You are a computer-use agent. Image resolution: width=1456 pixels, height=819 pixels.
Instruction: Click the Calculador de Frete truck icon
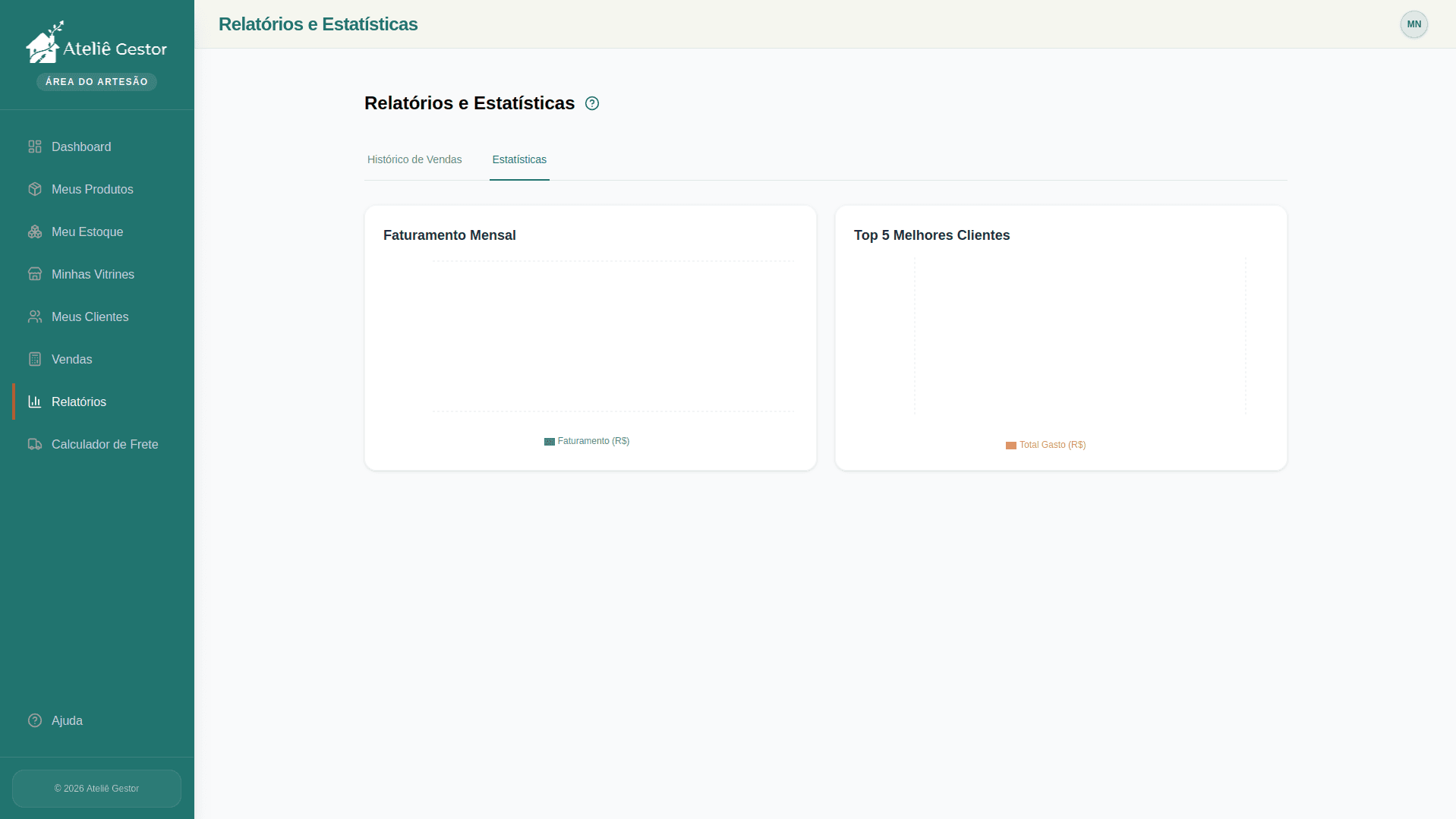pyautogui.click(x=35, y=444)
